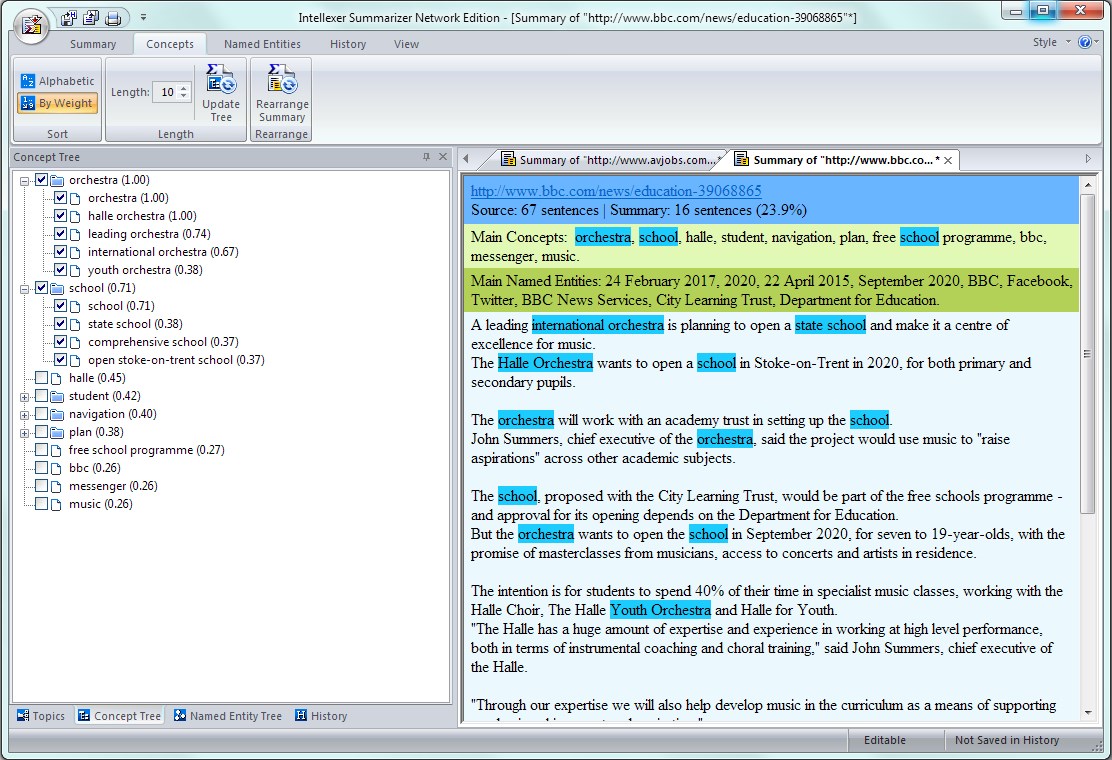Open the Named Entity Tree bottom tab
The width and height of the screenshot is (1112, 760).
[x=228, y=716]
